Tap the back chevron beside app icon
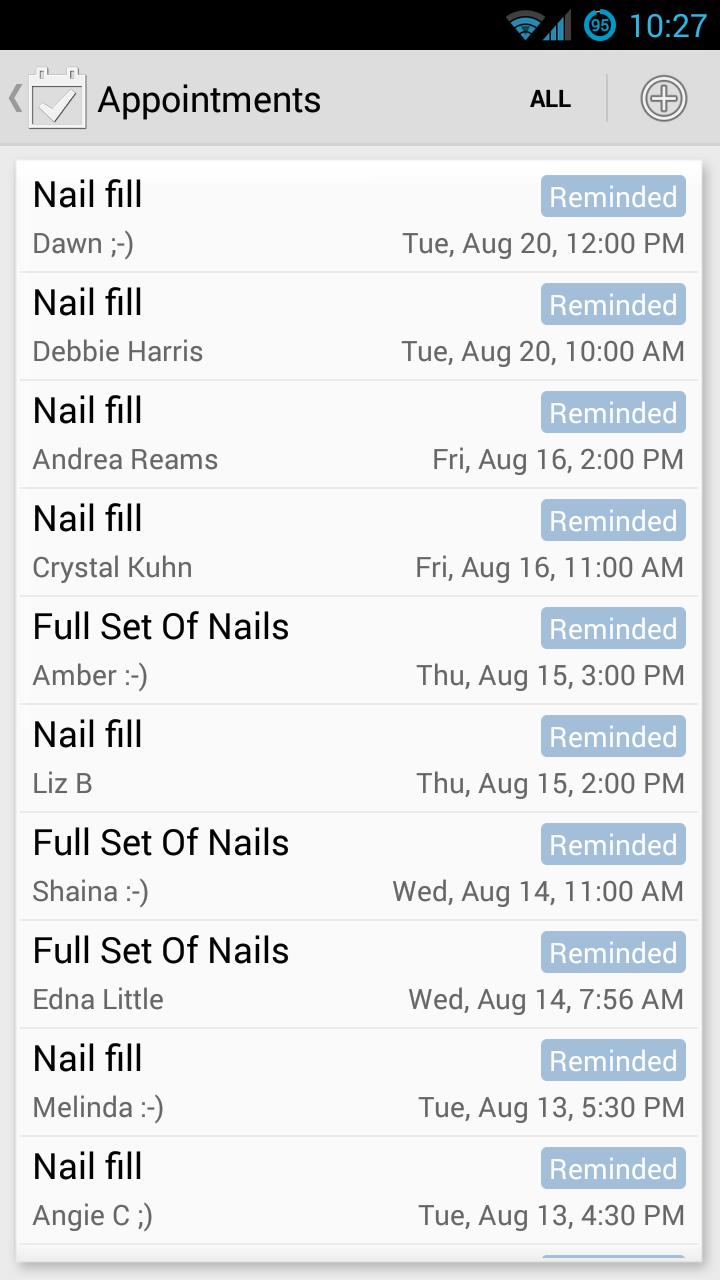This screenshot has height=1280, width=720. 15,98
